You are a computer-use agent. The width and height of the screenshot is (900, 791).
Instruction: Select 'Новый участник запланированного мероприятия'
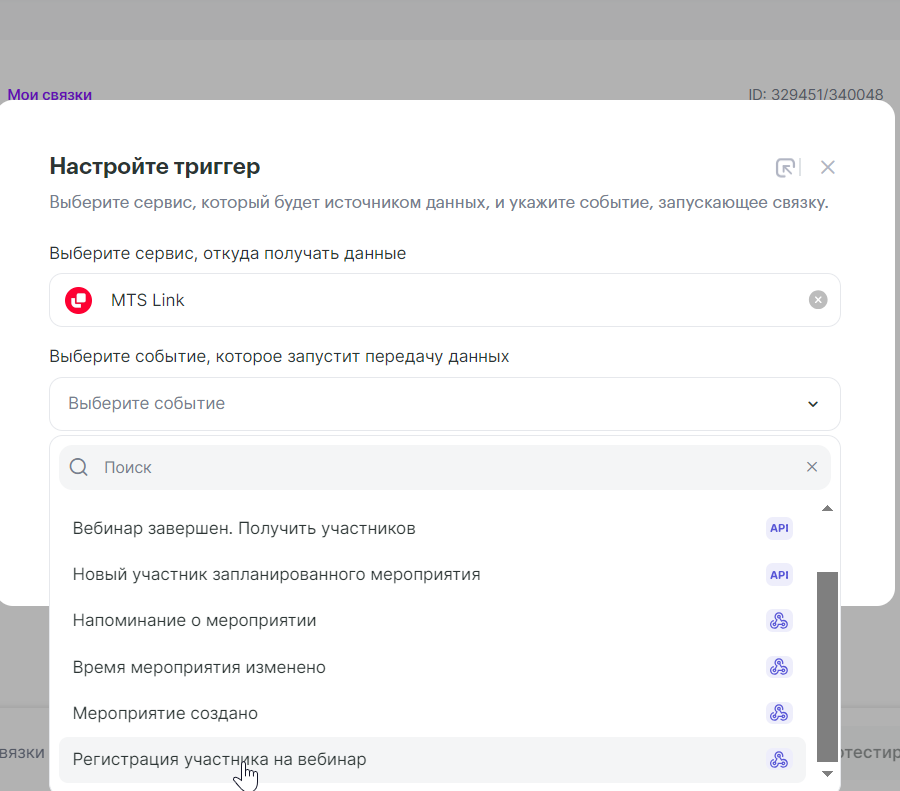(x=432, y=575)
